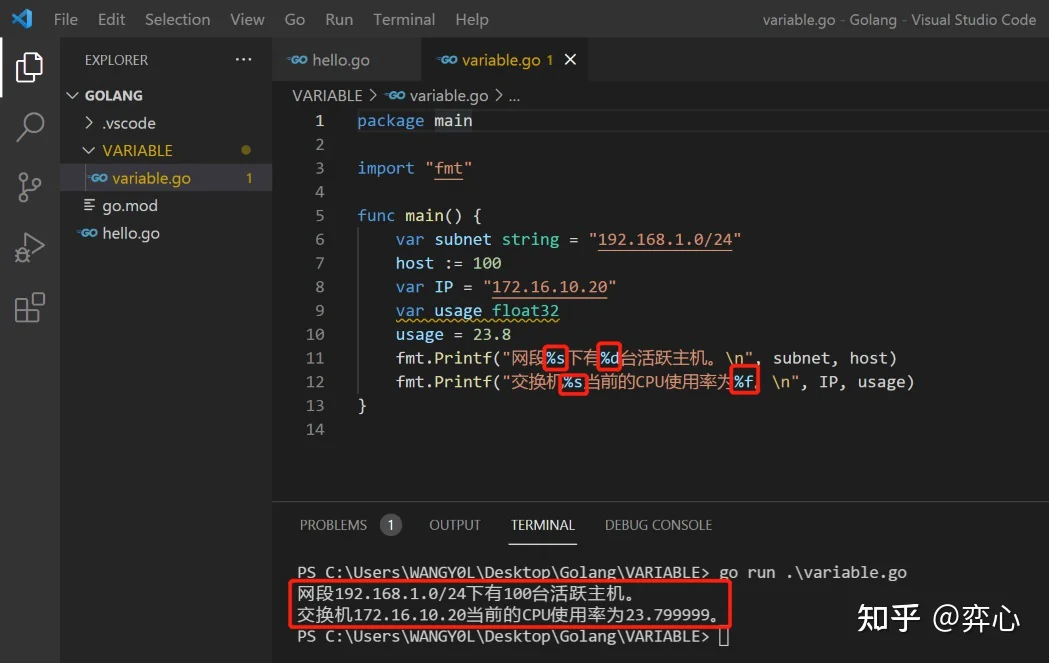Click Go file icon beside hello.go in explorer
The image size is (1049, 663).
pos(88,233)
